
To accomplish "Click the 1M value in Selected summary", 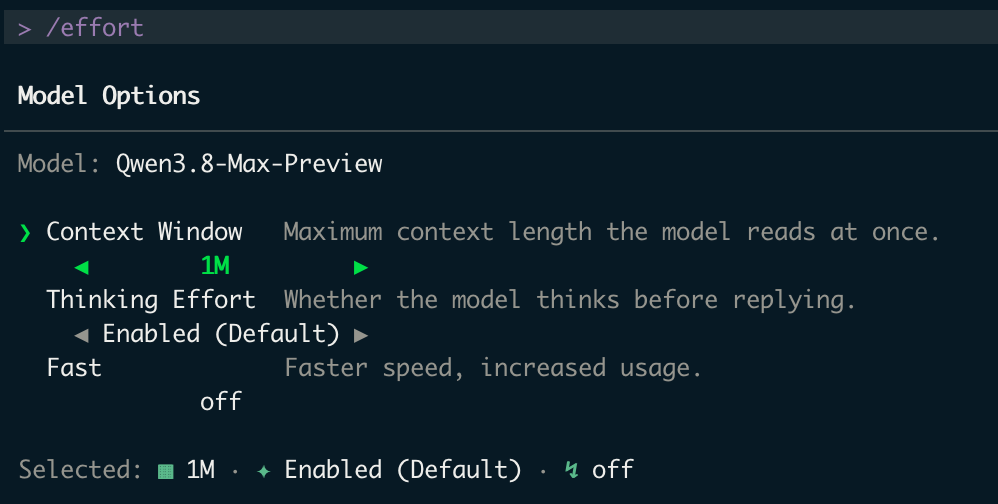I will coord(200,470).
